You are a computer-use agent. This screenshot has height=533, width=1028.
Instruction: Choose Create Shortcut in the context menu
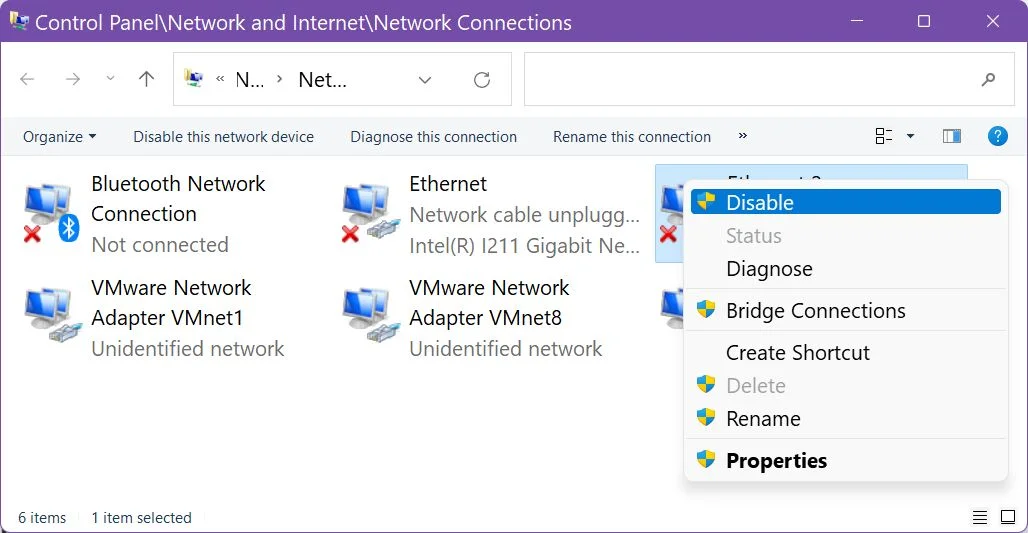pyautogui.click(x=846, y=353)
